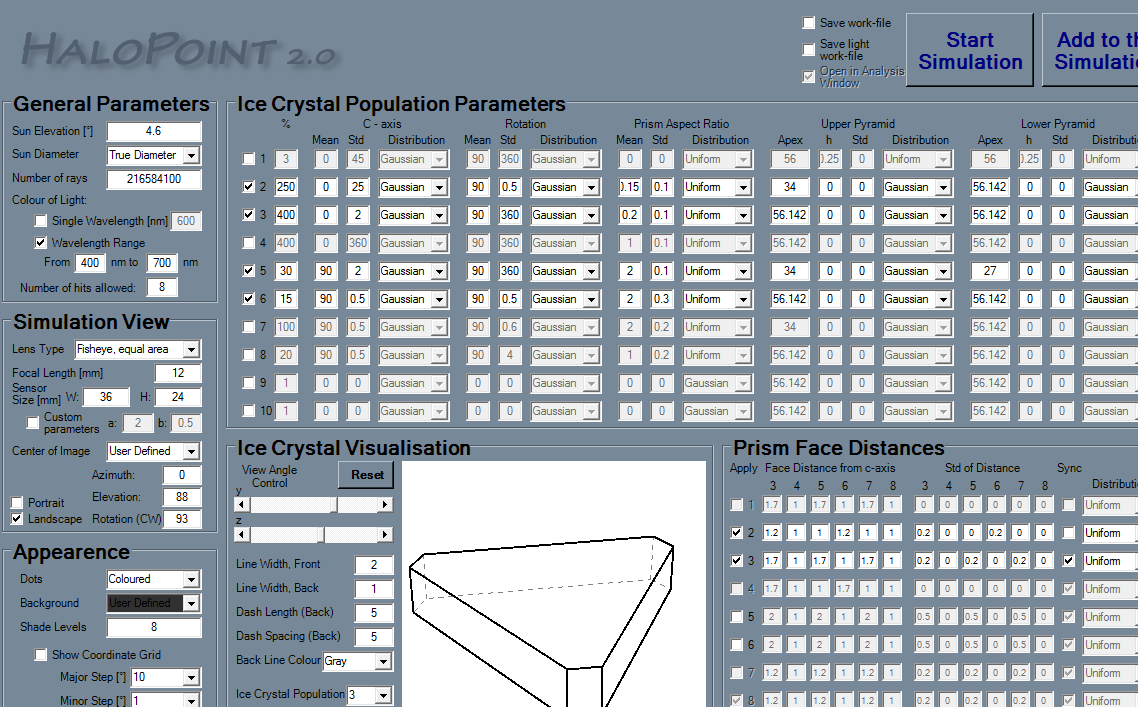Click the Azimuth input field

[182, 475]
